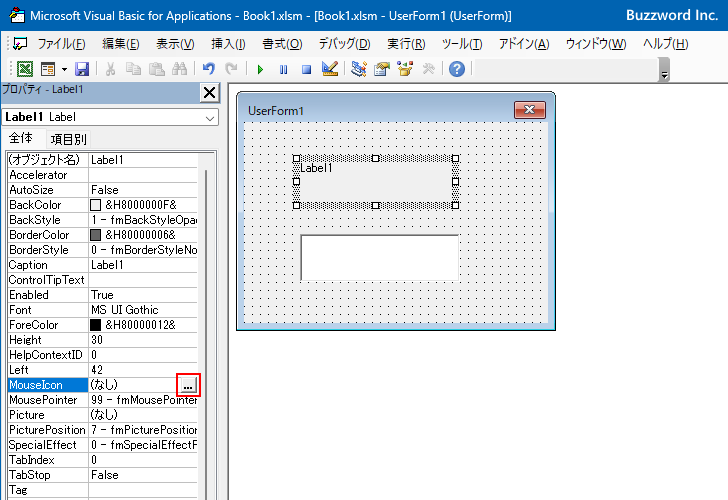Open the 表示(V) menu
The image size is (728, 500).
pyautogui.click(x=175, y=44)
